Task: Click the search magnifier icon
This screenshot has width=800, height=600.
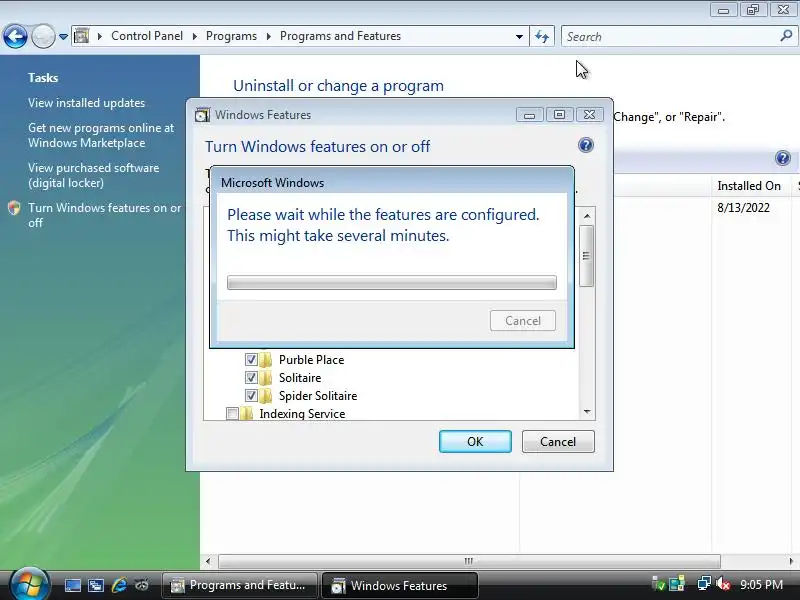Action: point(786,36)
